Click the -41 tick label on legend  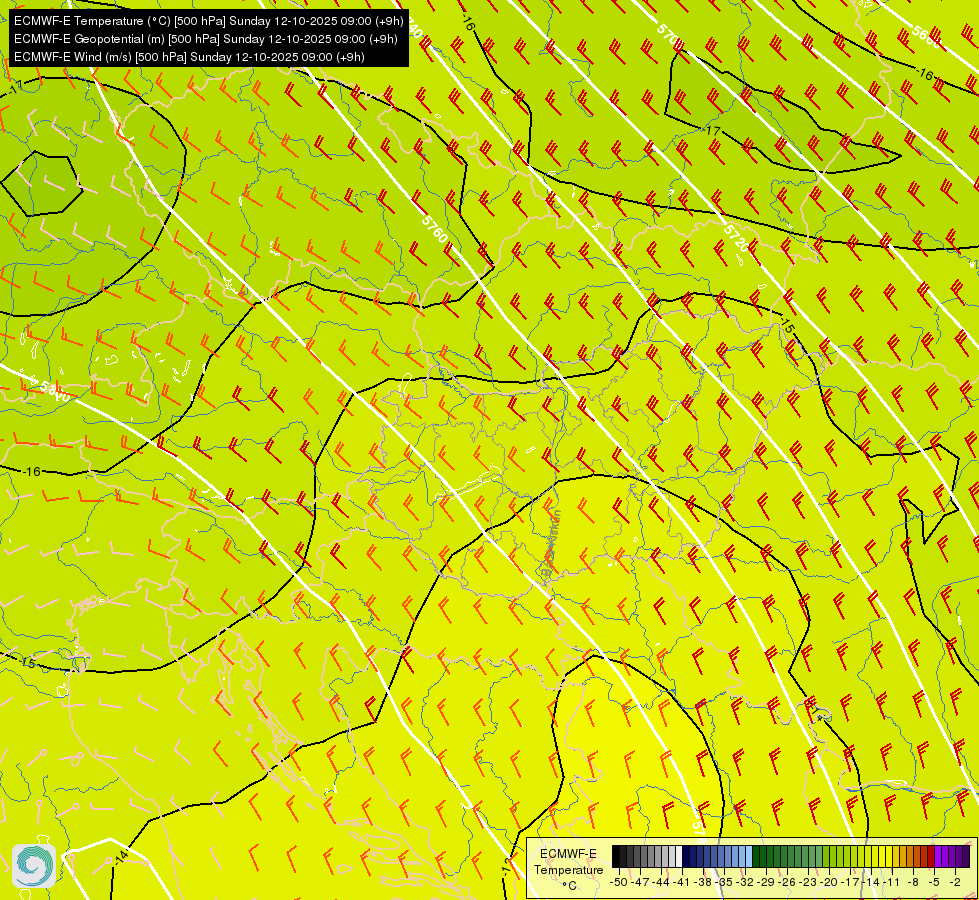coord(681,882)
